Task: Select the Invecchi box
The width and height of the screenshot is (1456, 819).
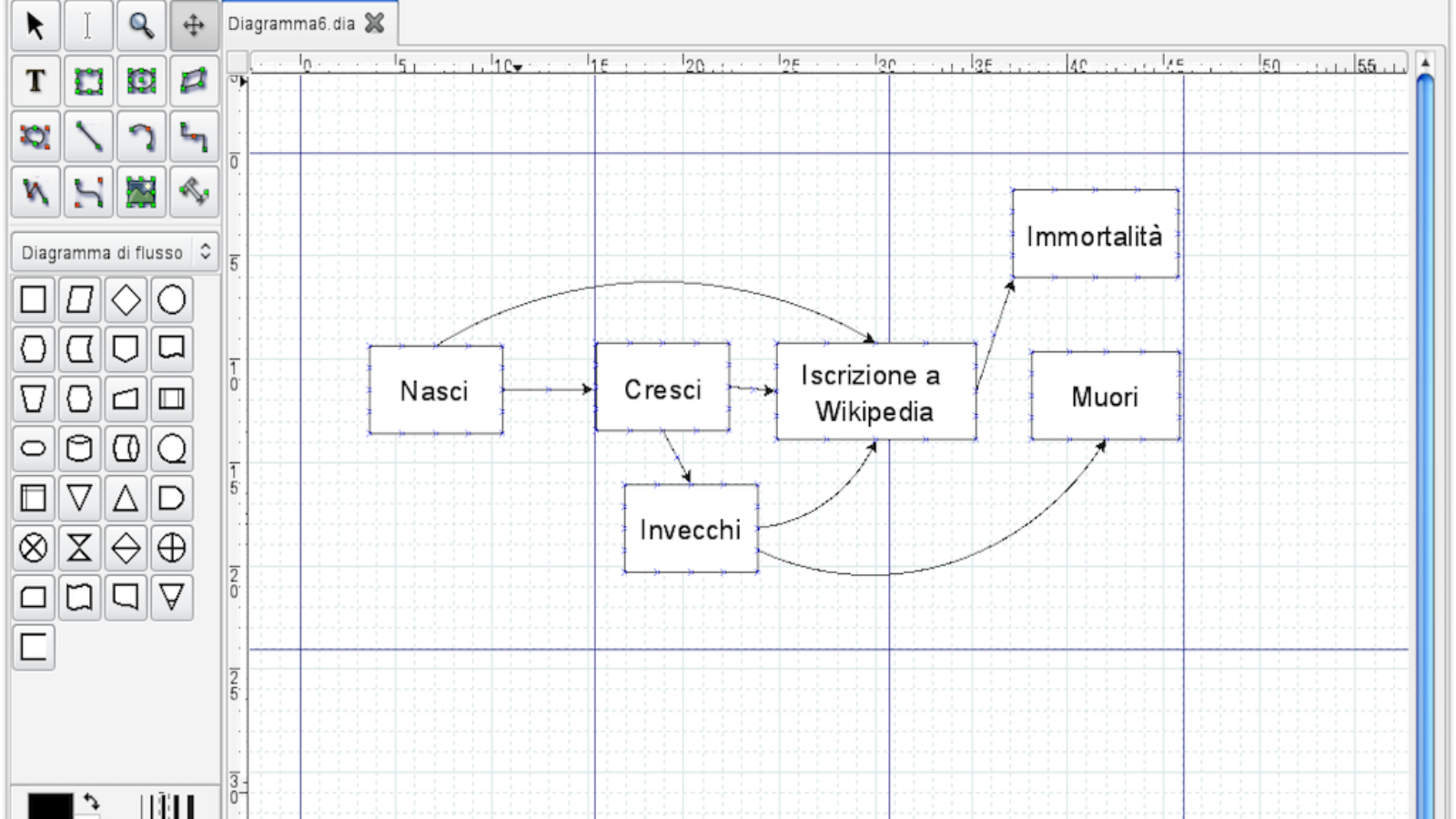Action: [691, 528]
